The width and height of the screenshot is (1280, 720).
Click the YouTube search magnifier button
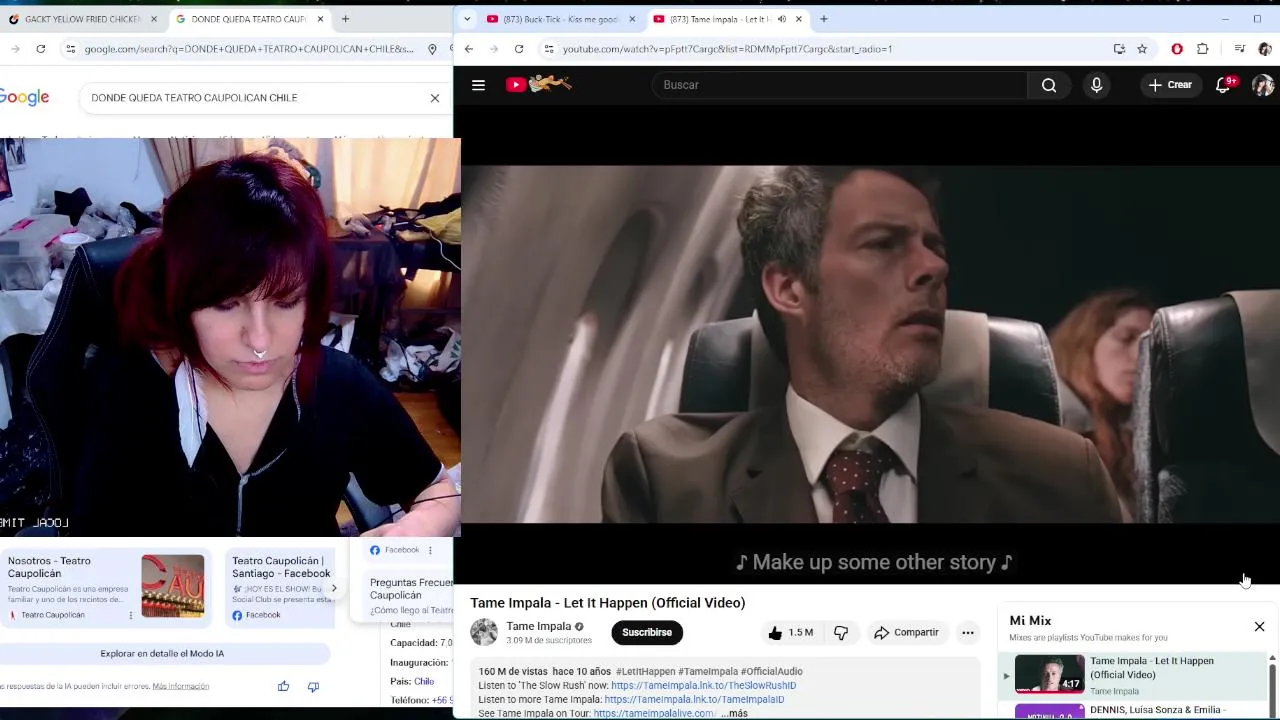(1049, 85)
